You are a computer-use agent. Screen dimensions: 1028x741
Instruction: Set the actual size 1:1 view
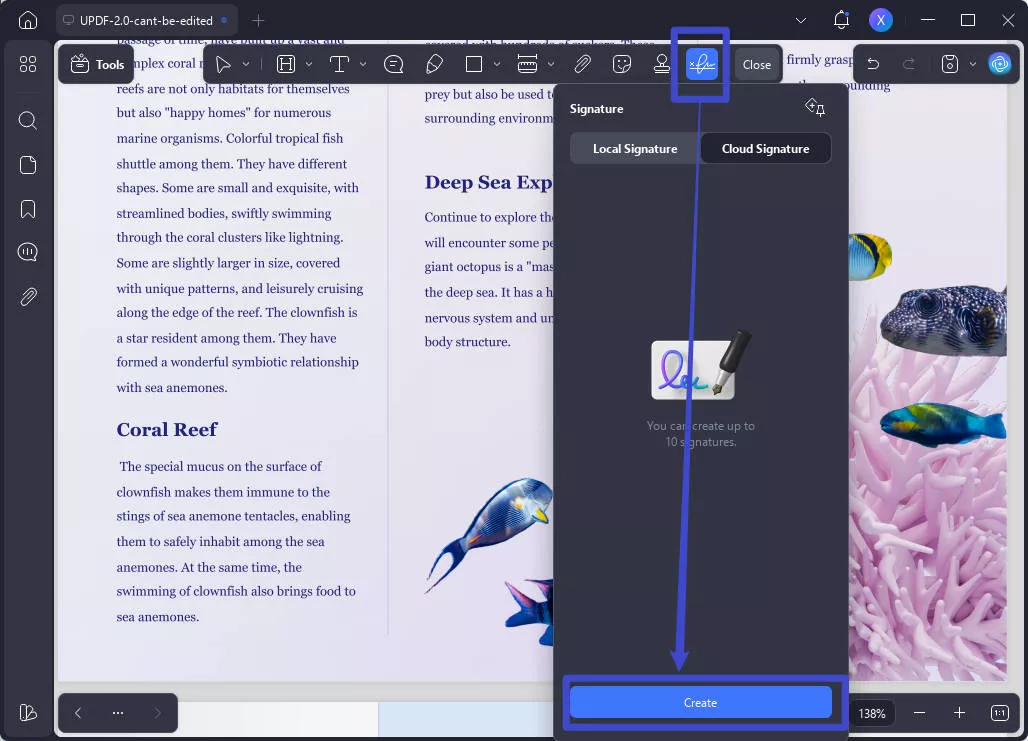coord(1000,713)
